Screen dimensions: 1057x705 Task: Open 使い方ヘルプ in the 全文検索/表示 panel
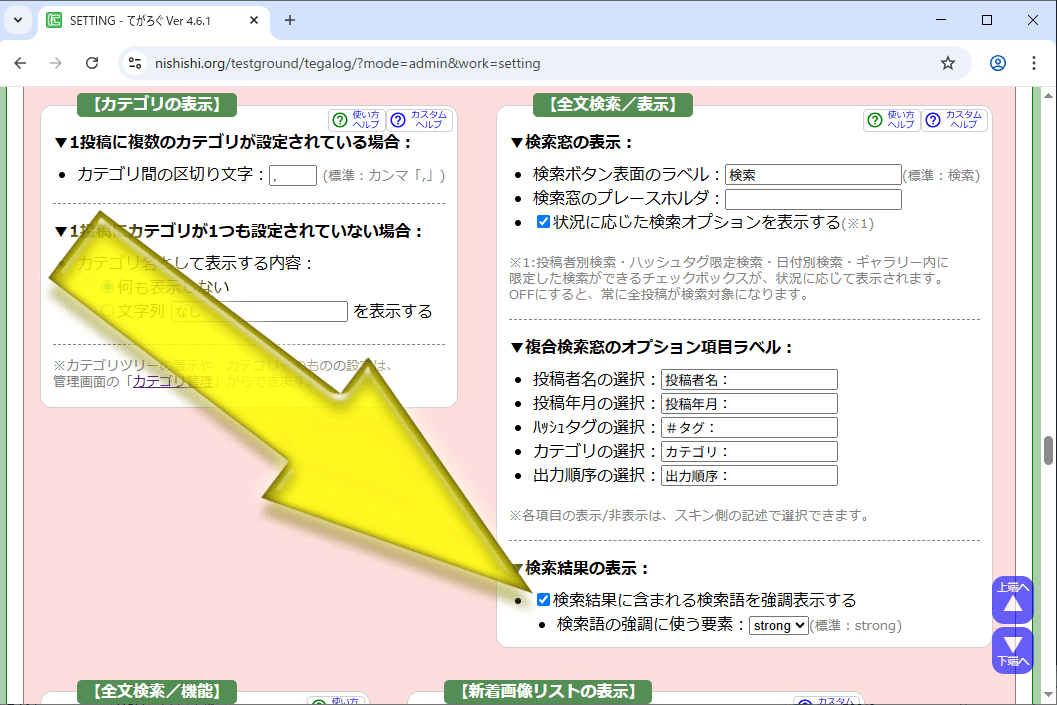tap(892, 120)
